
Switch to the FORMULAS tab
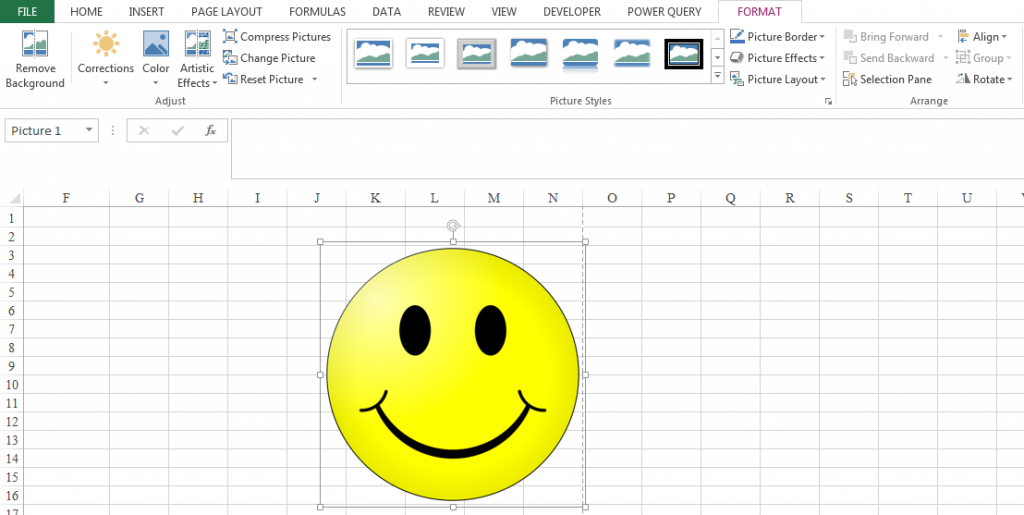[x=317, y=12]
